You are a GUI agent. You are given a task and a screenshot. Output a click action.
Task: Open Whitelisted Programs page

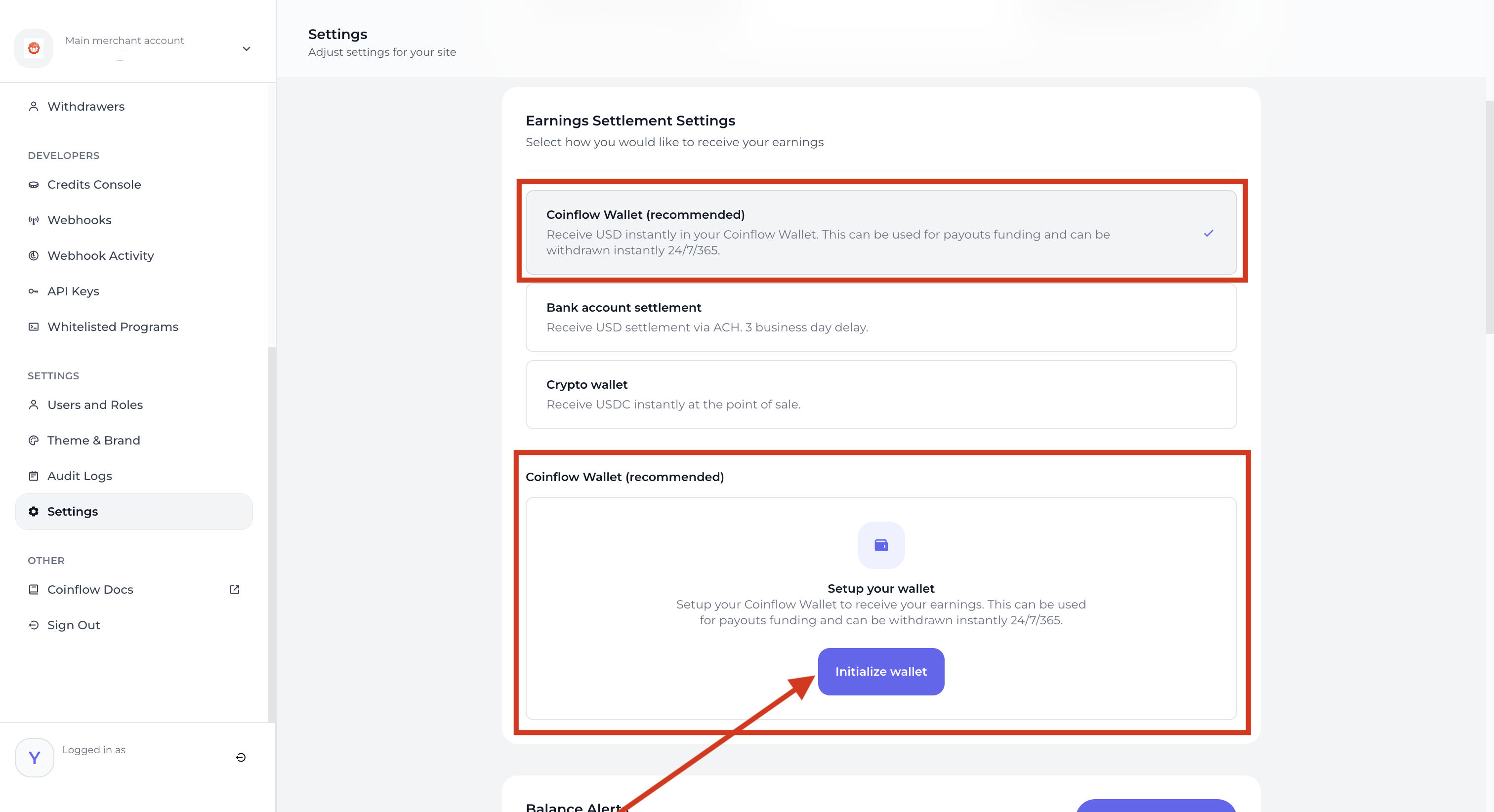113,326
